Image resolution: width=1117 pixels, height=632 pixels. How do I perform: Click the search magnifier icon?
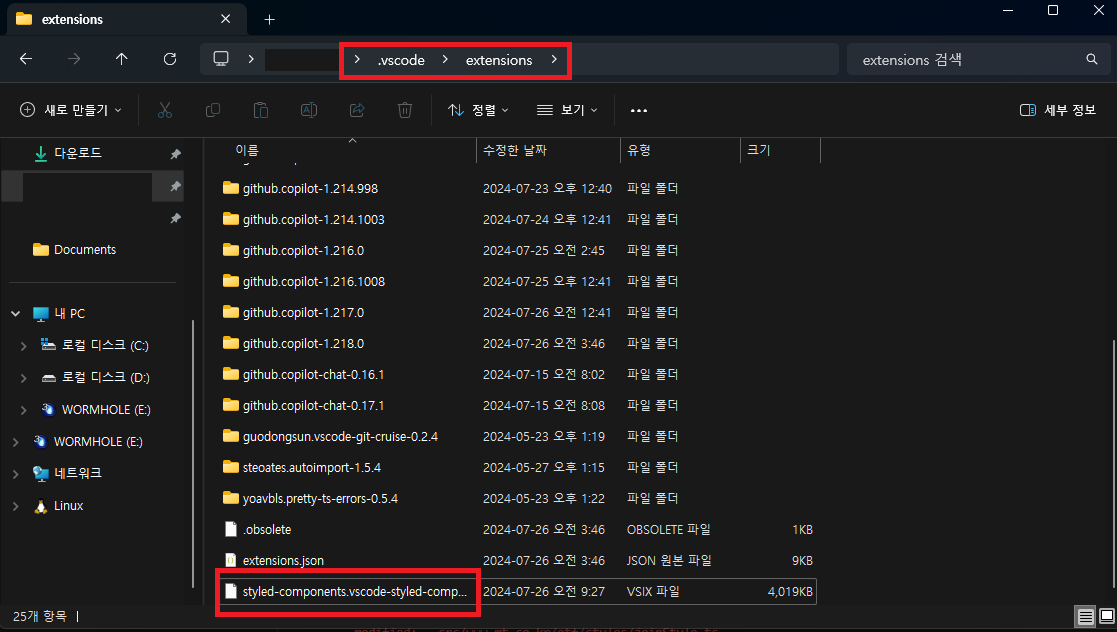click(1091, 59)
